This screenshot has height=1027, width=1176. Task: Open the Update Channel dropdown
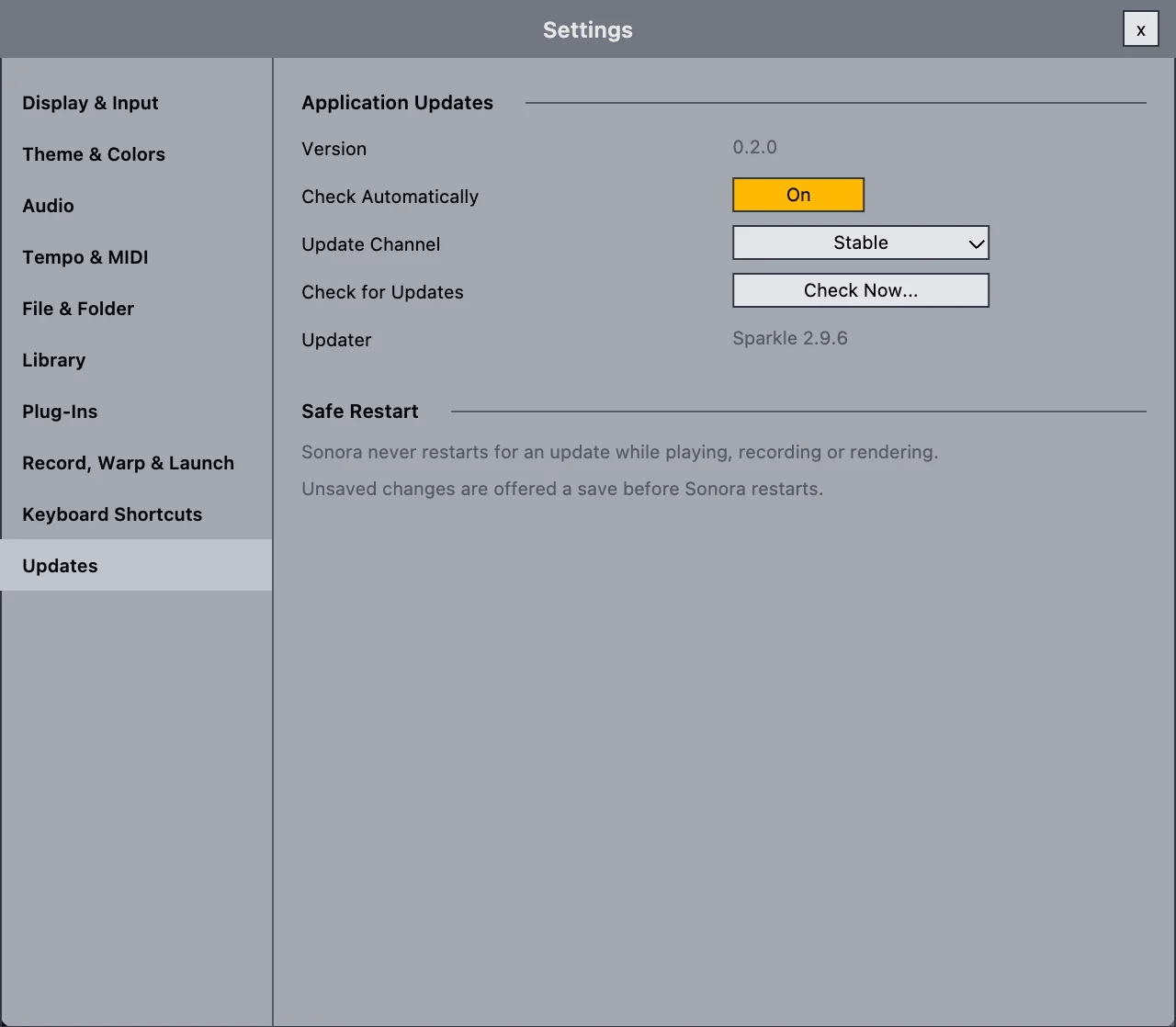861,243
